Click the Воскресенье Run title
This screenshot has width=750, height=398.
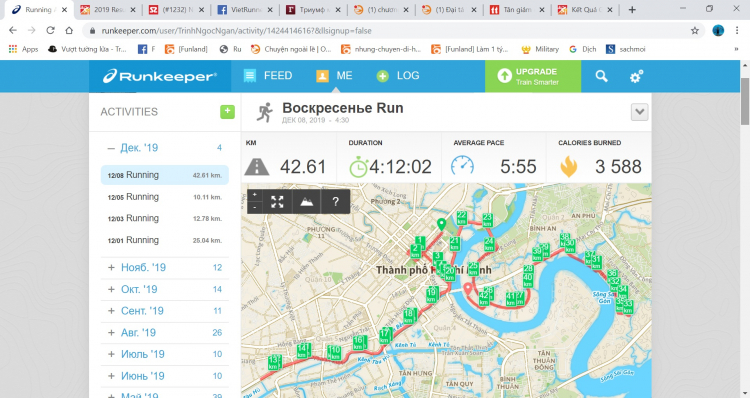pos(343,108)
